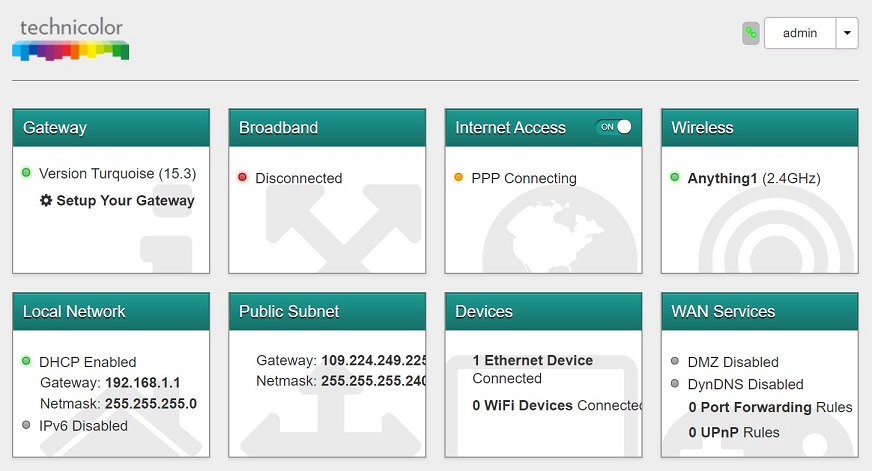Click the red Broadband Disconnected status indicator
The image size is (872, 471).
pyautogui.click(x=242, y=178)
